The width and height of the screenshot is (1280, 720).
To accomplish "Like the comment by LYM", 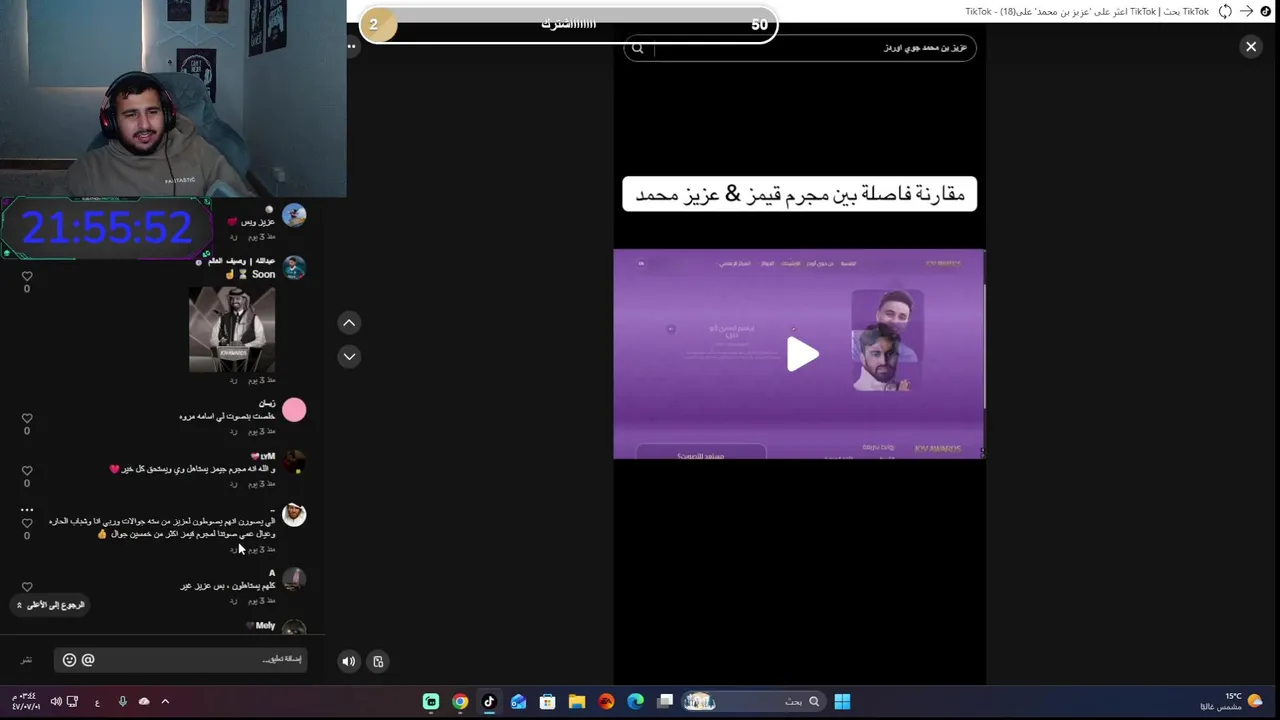I will coord(27,470).
